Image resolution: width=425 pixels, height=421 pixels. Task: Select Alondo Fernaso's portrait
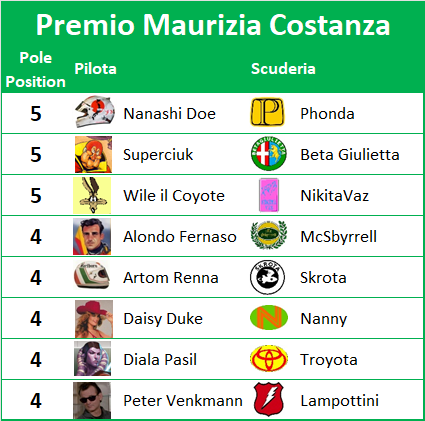(92, 236)
